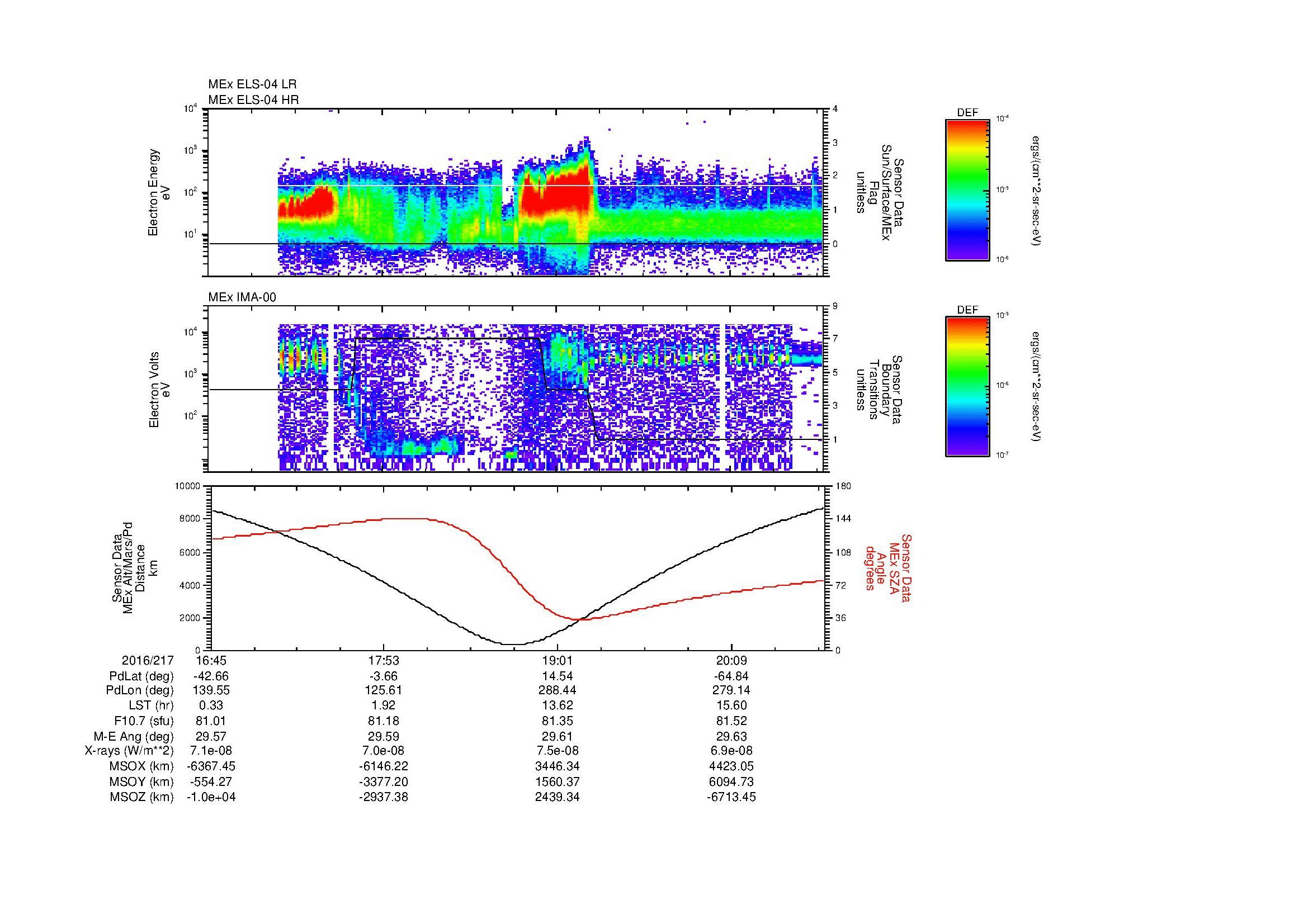Click the '16:45' time tick label
The image size is (1308, 924).
211,661
